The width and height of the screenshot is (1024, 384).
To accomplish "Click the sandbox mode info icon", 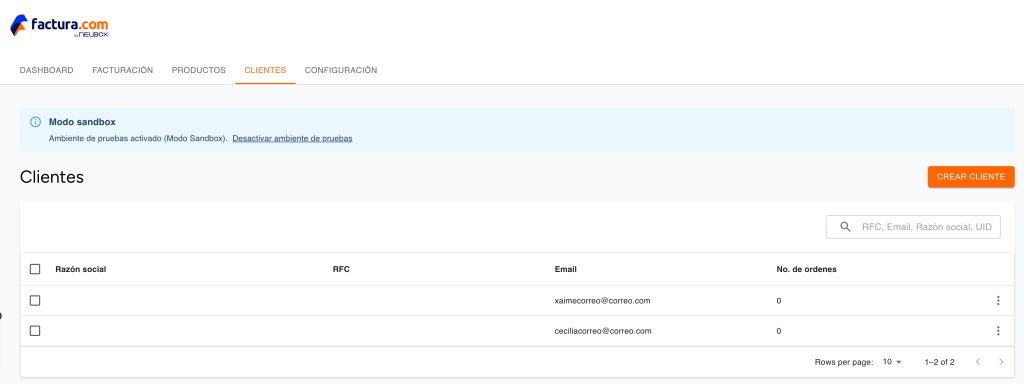I will coord(35,122).
